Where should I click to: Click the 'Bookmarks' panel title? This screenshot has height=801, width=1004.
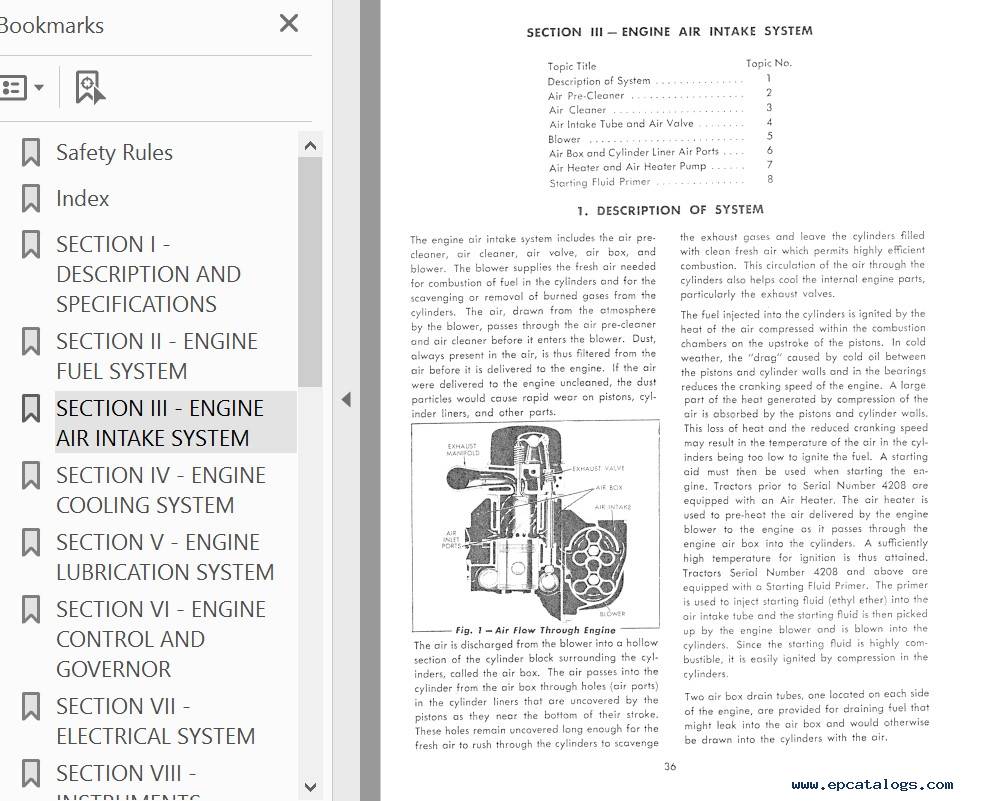51,26
